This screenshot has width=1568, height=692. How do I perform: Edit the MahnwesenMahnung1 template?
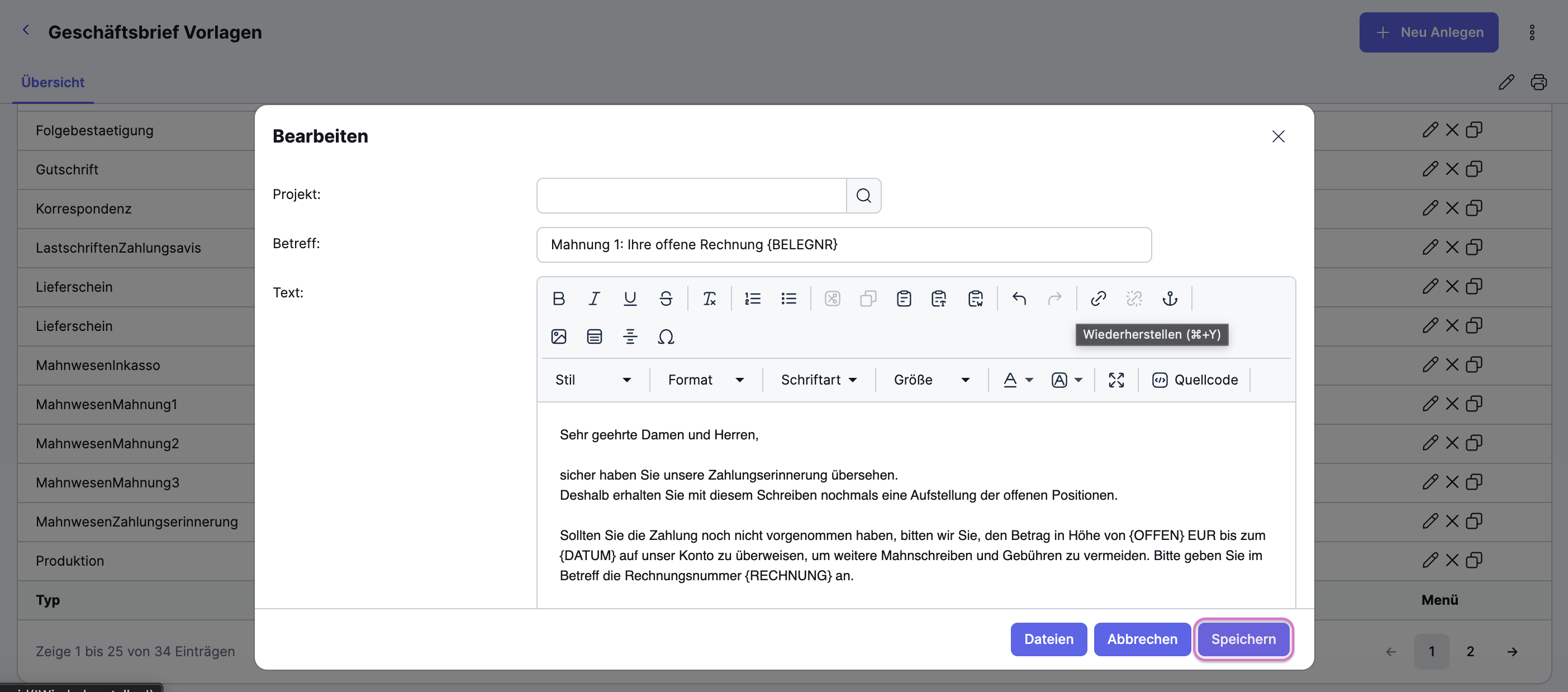[1430, 404]
